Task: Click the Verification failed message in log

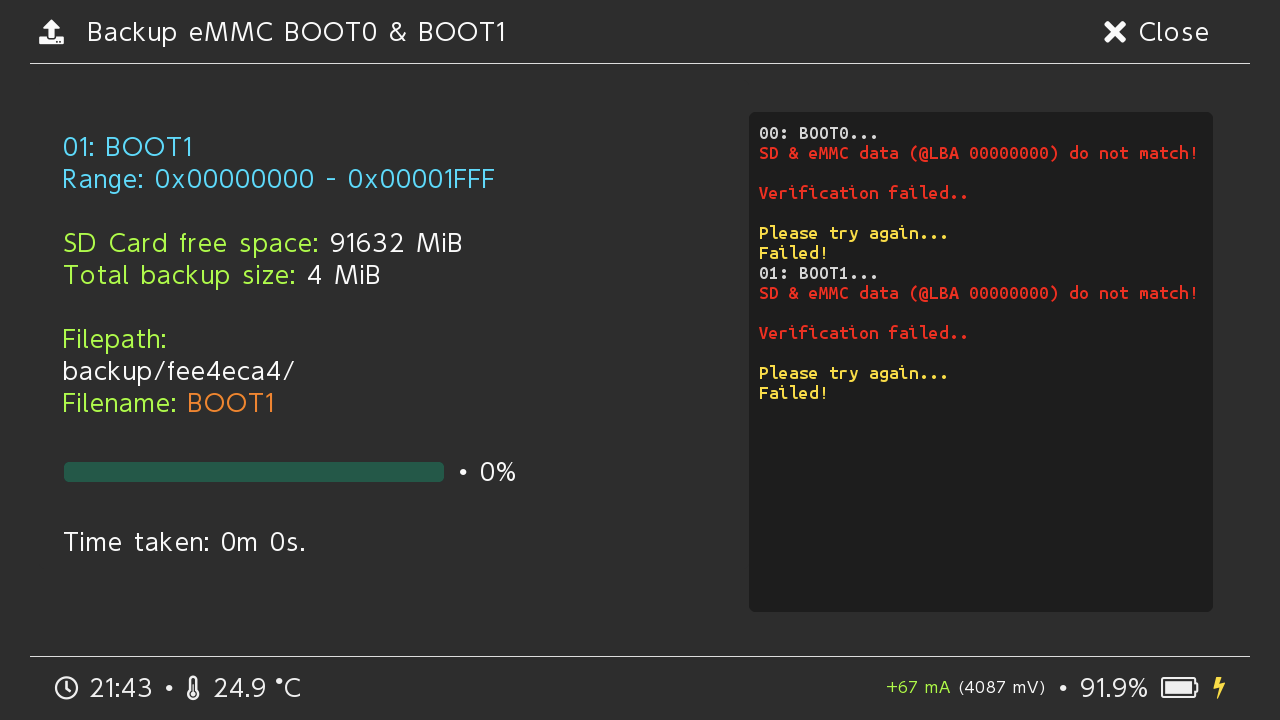Action: tap(863, 192)
